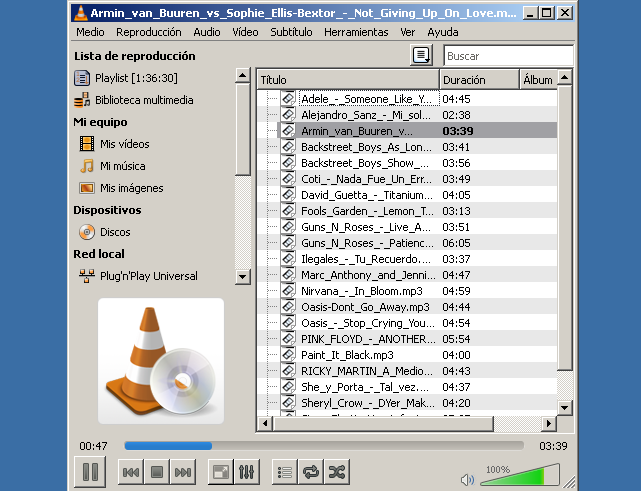This screenshot has height=491, width=641.
Task: Toggle shuffle random playback
Action: pos(337,472)
